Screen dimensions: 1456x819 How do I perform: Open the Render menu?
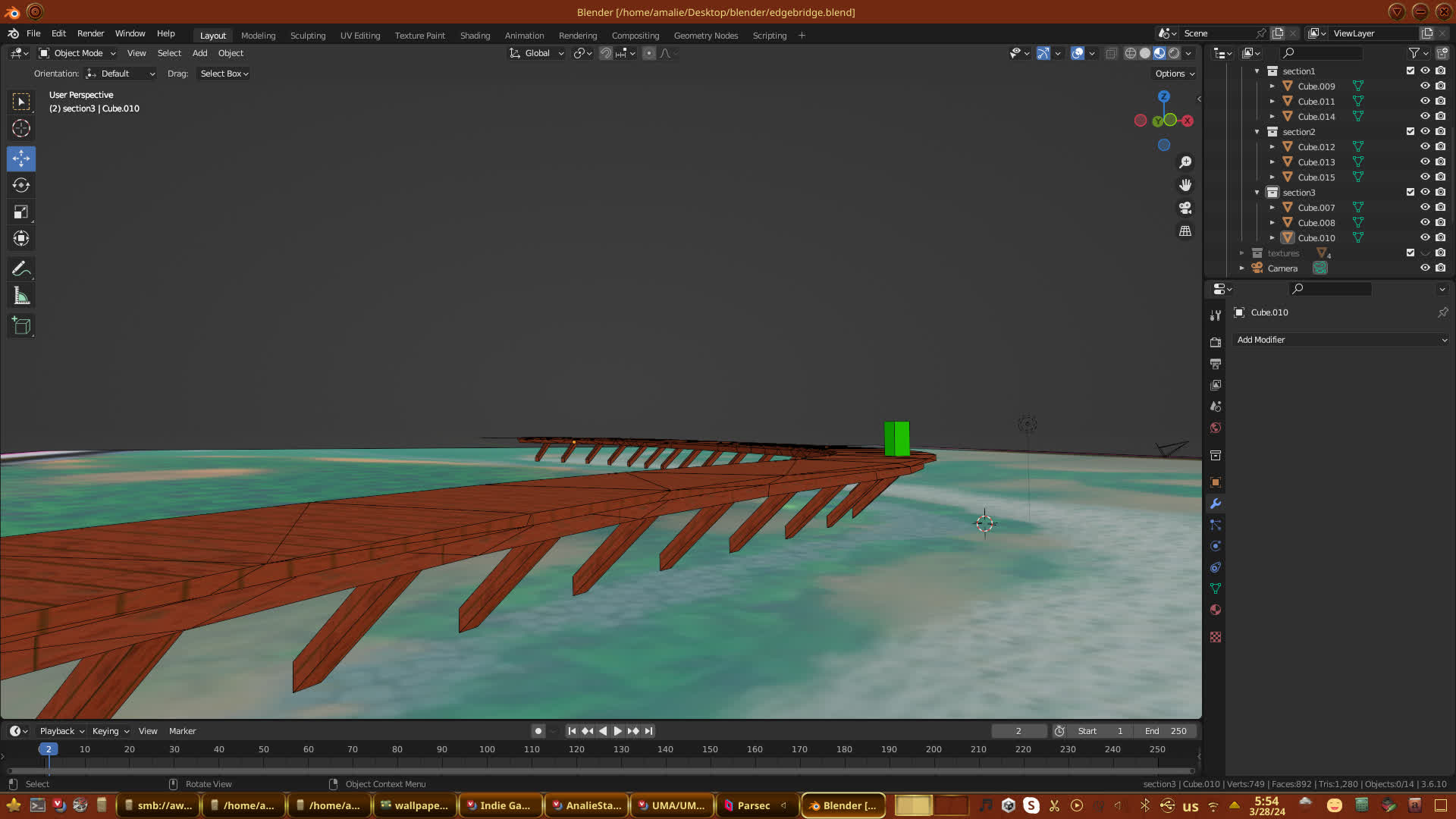pyautogui.click(x=90, y=33)
